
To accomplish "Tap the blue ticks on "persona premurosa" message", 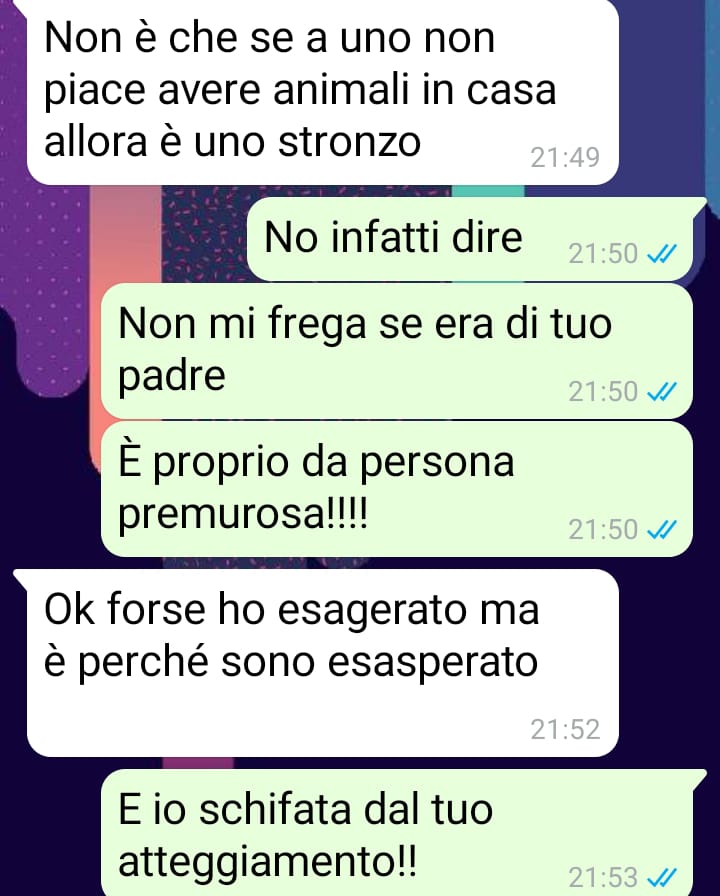I will (x=662, y=529).
